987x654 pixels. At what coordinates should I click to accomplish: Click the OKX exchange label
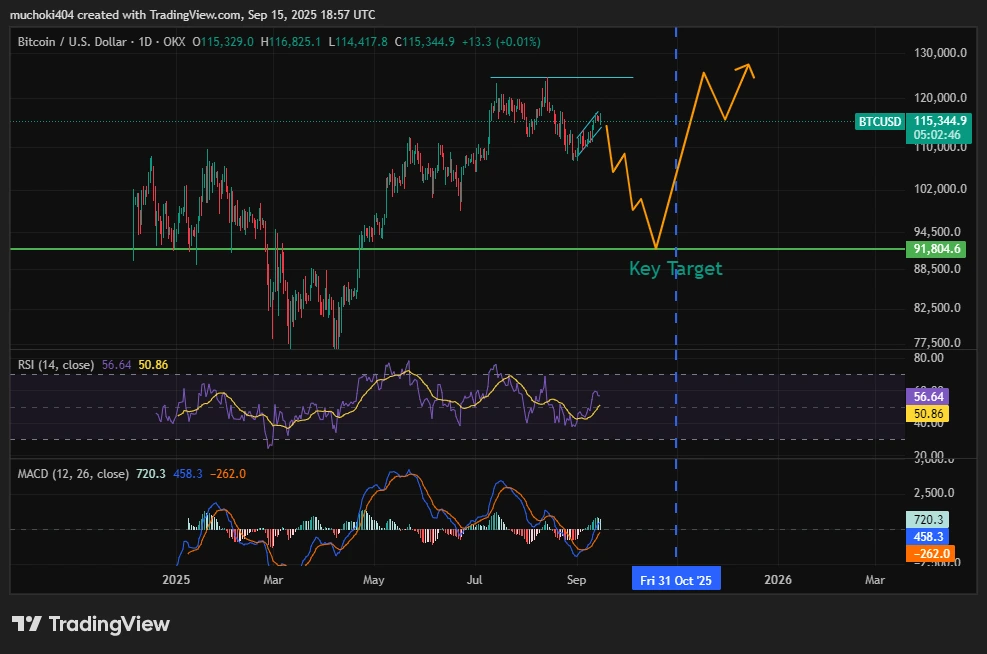click(x=174, y=42)
